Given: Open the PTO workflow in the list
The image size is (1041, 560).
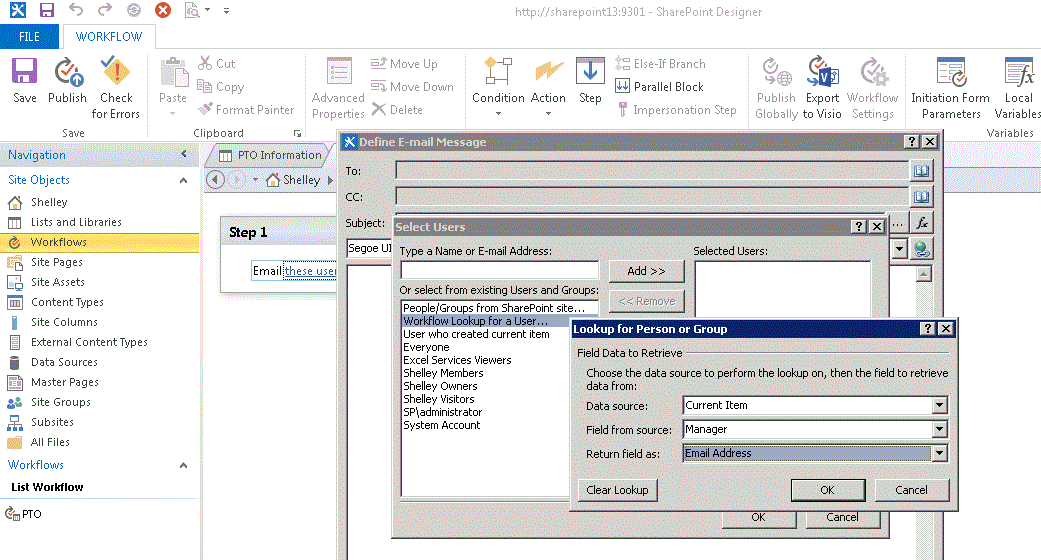Looking at the screenshot, I should point(24,513).
